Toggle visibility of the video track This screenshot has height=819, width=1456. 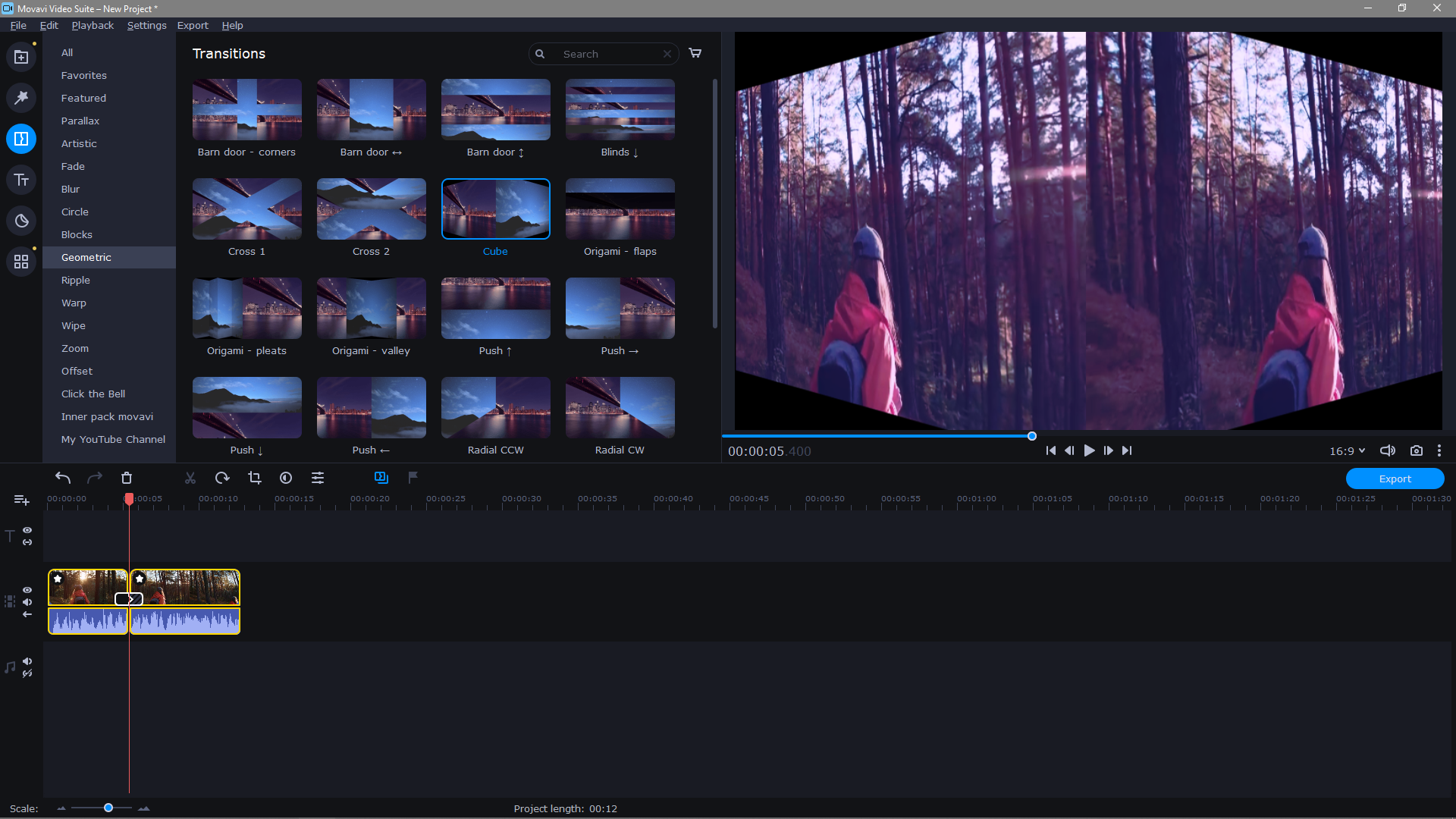(27, 590)
